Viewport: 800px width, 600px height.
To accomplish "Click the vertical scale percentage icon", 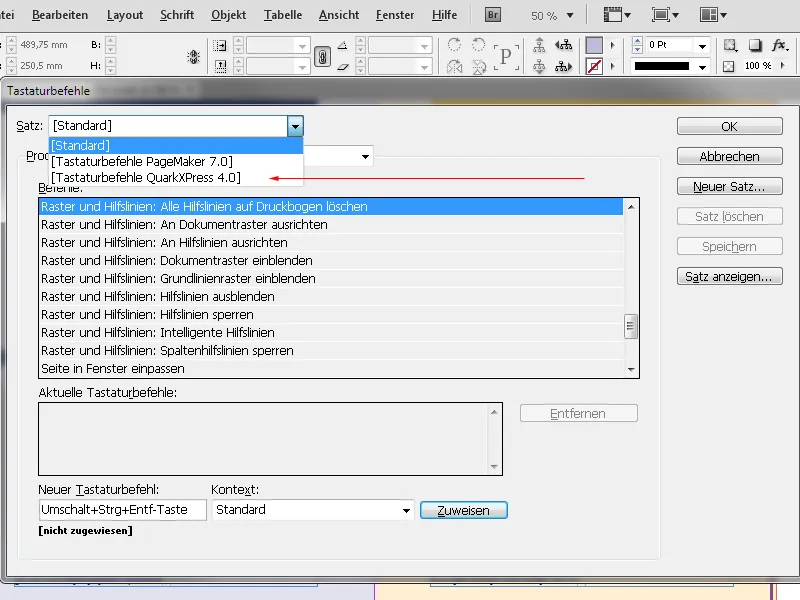I will pos(220,66).
